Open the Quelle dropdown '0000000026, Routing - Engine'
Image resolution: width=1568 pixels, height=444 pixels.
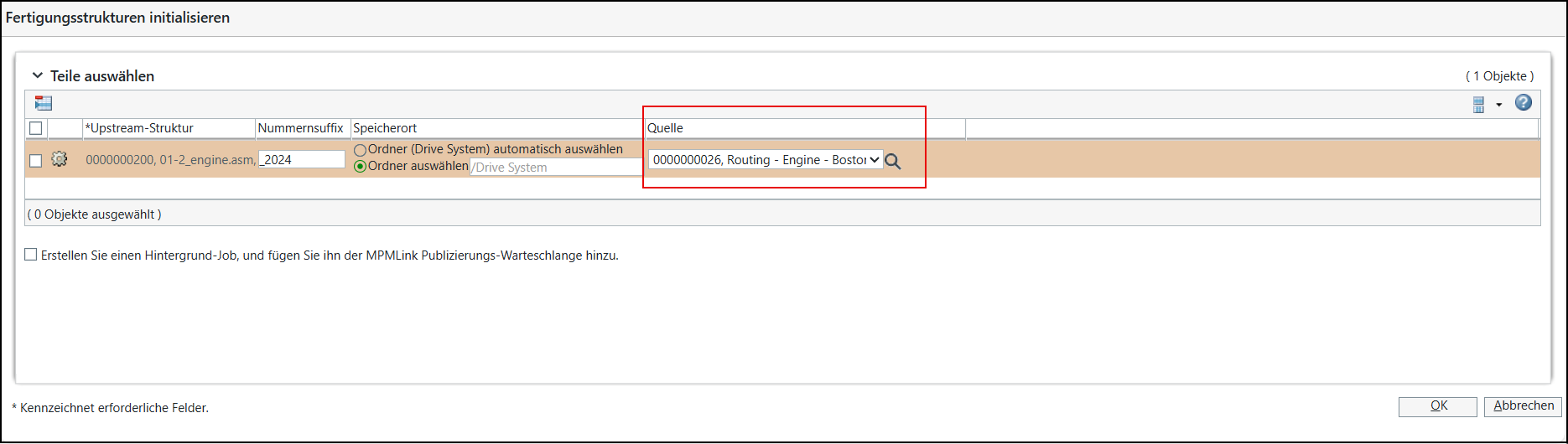[x=766, y=160]
